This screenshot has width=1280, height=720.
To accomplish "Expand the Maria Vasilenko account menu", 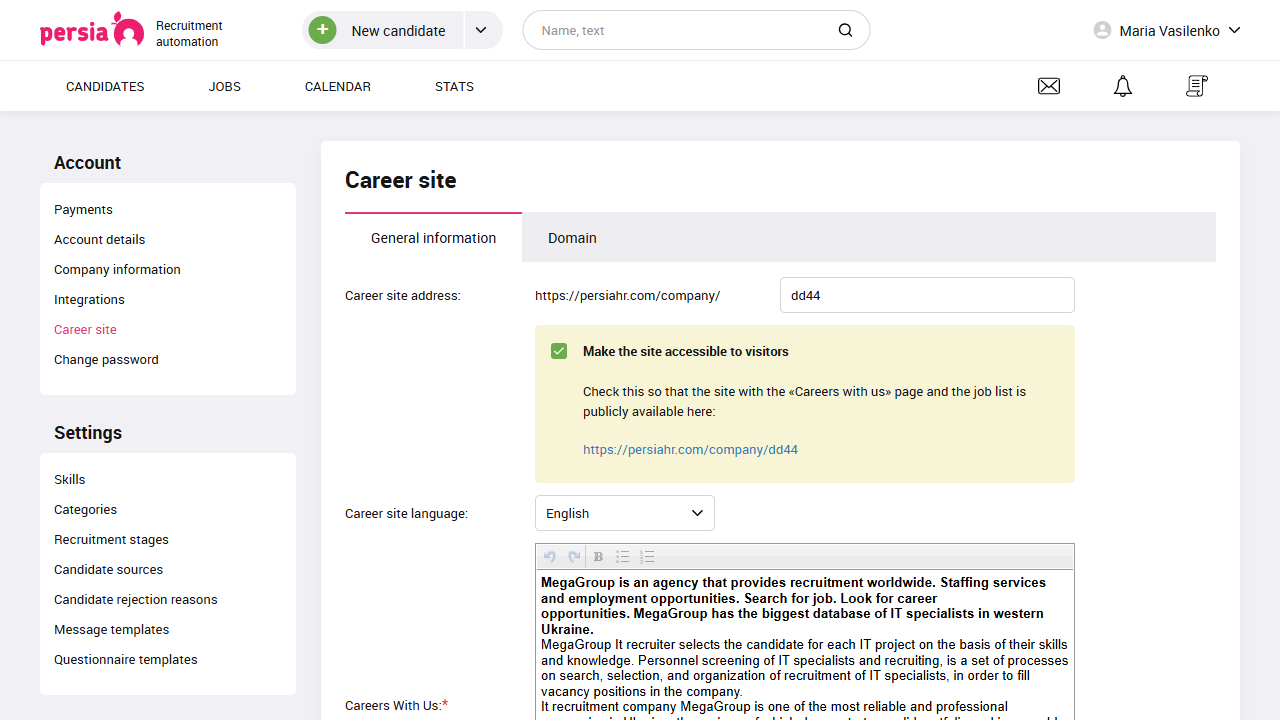I will (1236, 30).
